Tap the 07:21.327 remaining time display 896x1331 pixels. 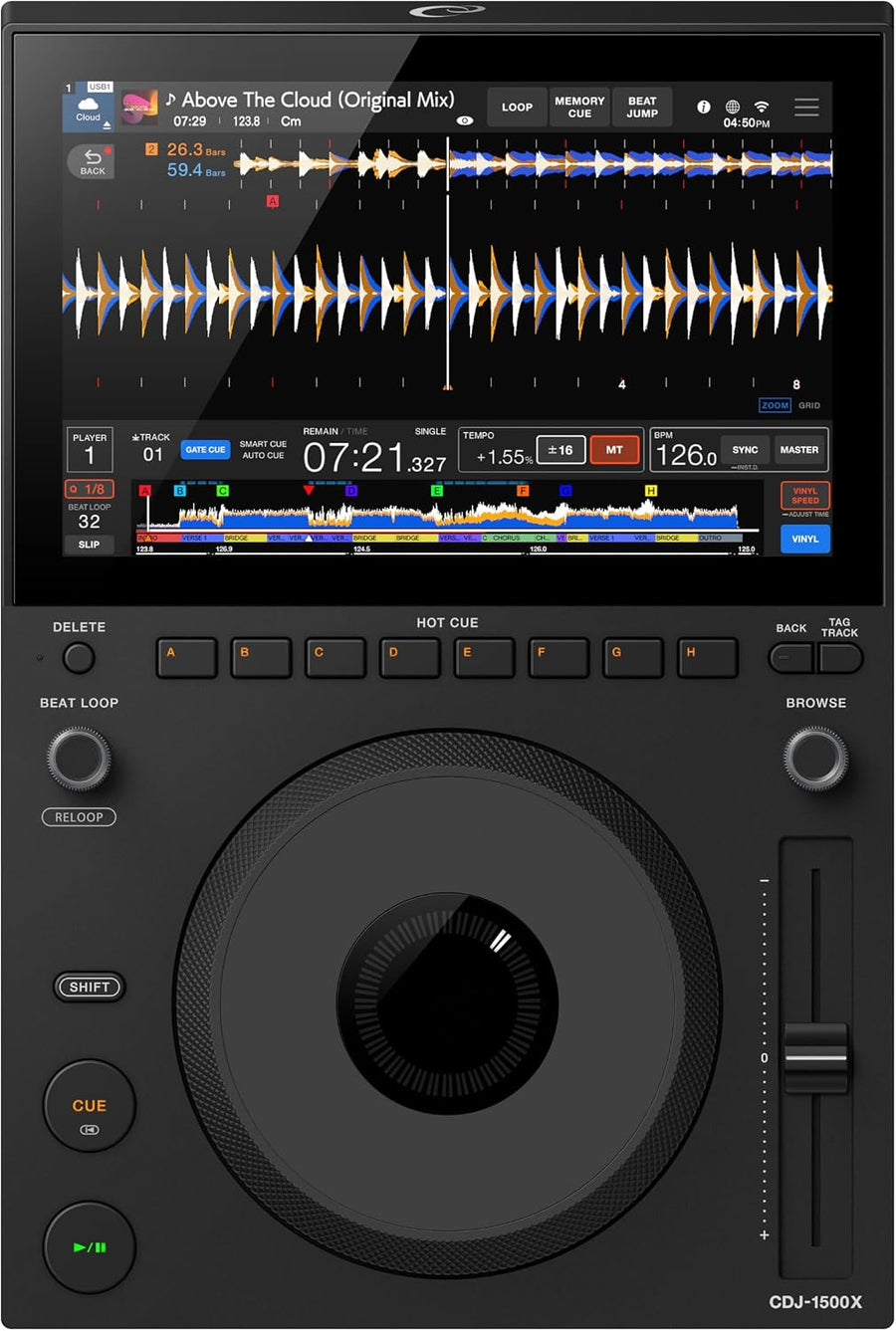[374, 458]
